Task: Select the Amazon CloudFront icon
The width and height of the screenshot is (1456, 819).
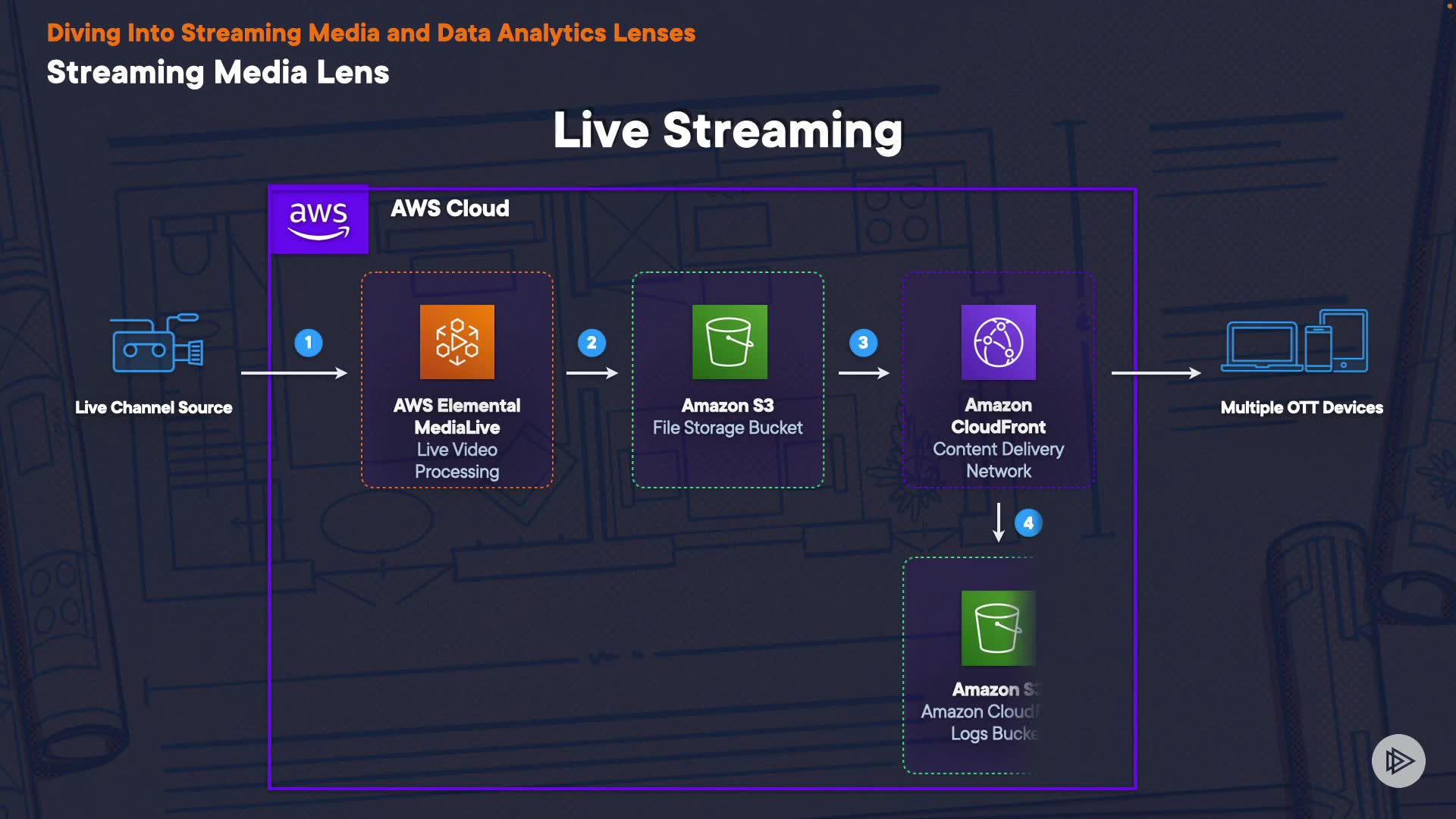Action: (x=998, y=342)
